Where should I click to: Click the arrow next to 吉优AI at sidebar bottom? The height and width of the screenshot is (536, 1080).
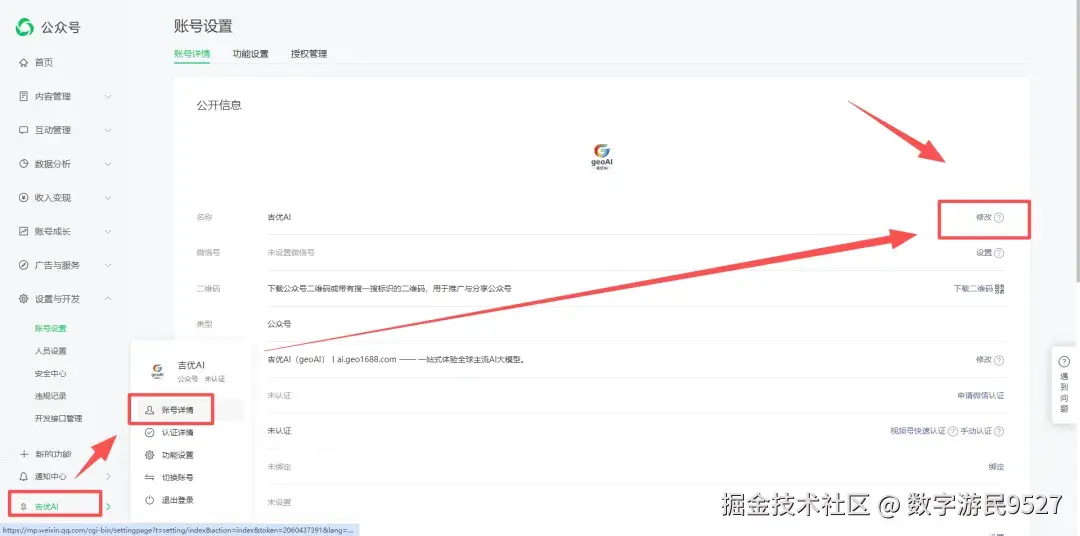pos(108,507)
